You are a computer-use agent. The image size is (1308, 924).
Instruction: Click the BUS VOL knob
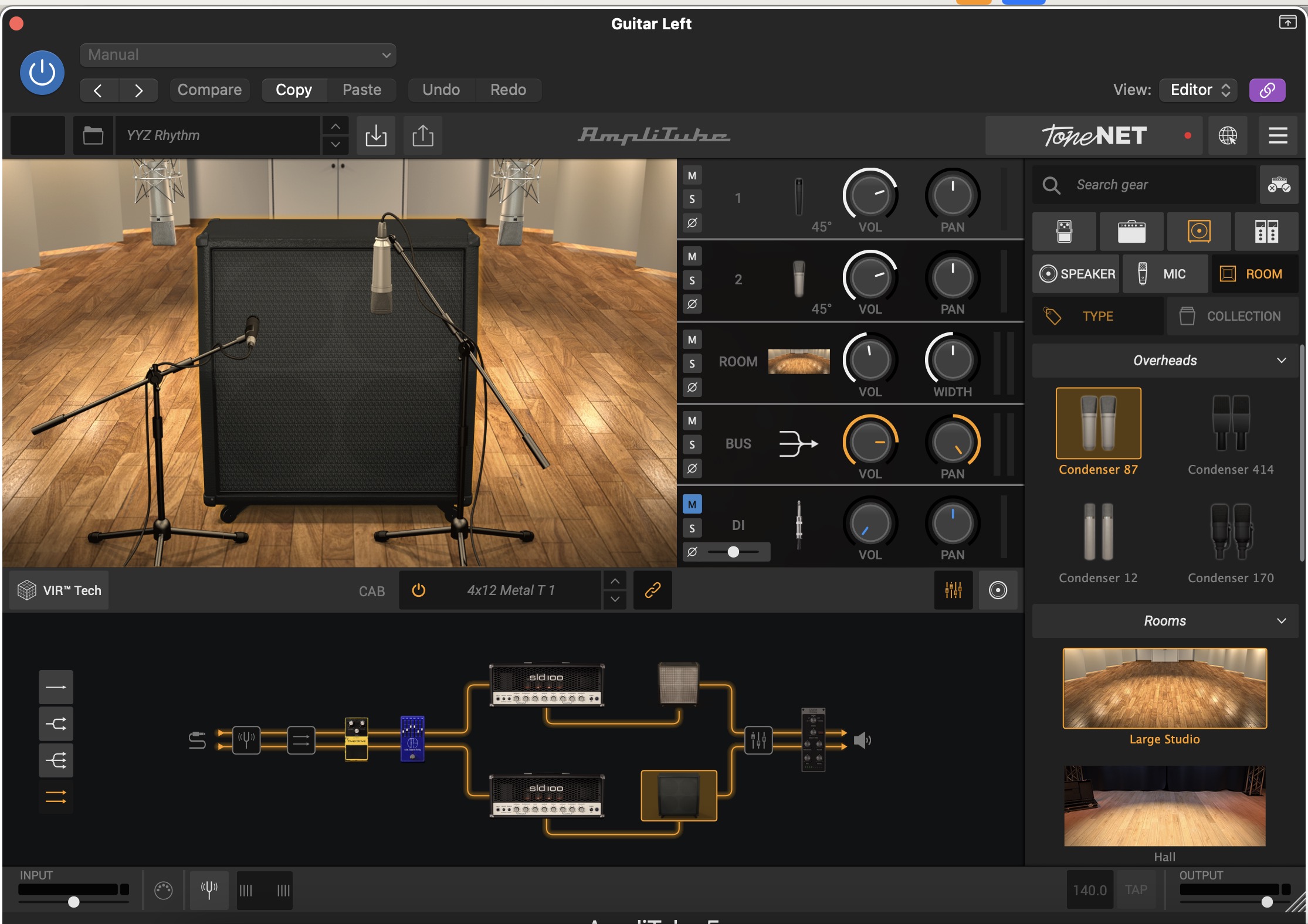[x=870, y=442]
